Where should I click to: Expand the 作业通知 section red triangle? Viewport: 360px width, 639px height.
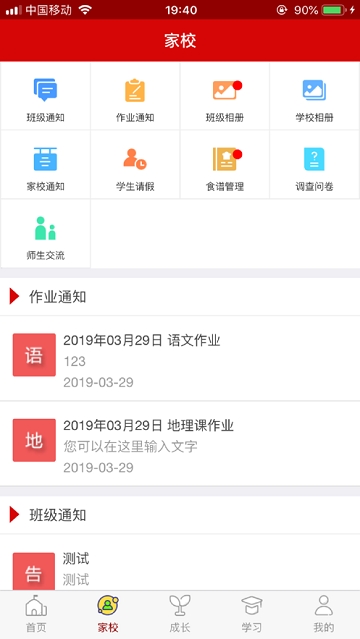coord(14,297)
